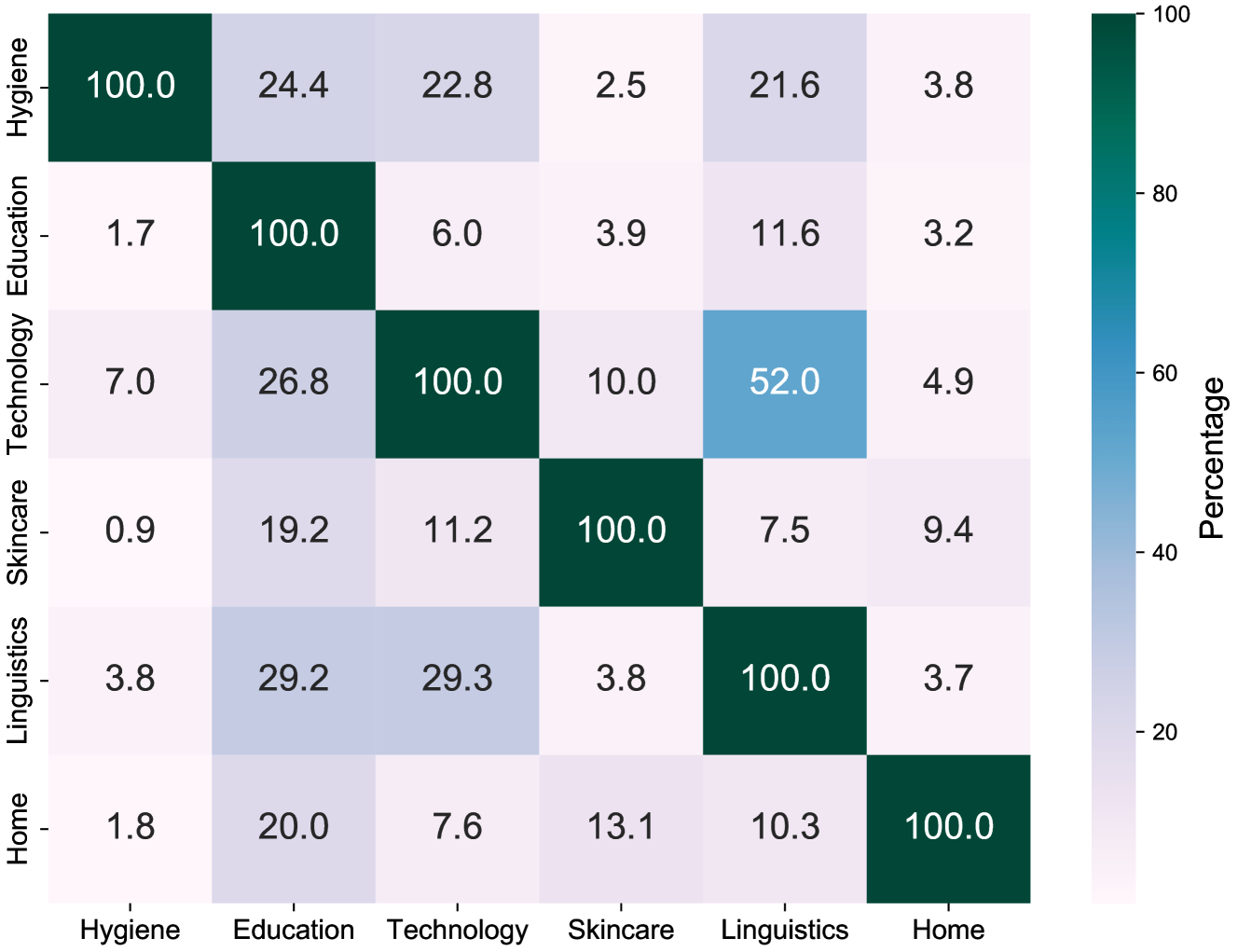Select the cell with value 26.8
Screen dimensions: 1238x952
[294, 382]
